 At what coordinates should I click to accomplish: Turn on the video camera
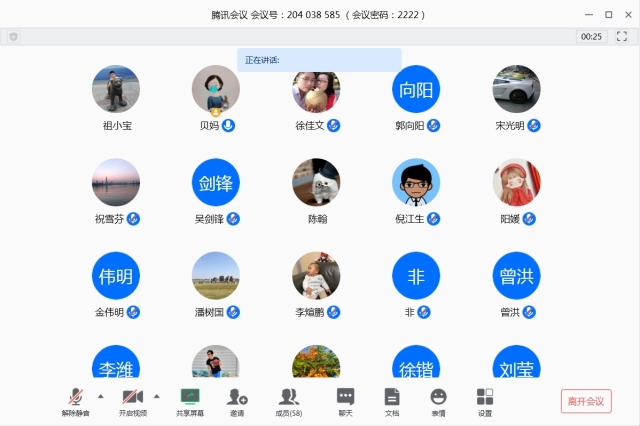click(132, 397)
